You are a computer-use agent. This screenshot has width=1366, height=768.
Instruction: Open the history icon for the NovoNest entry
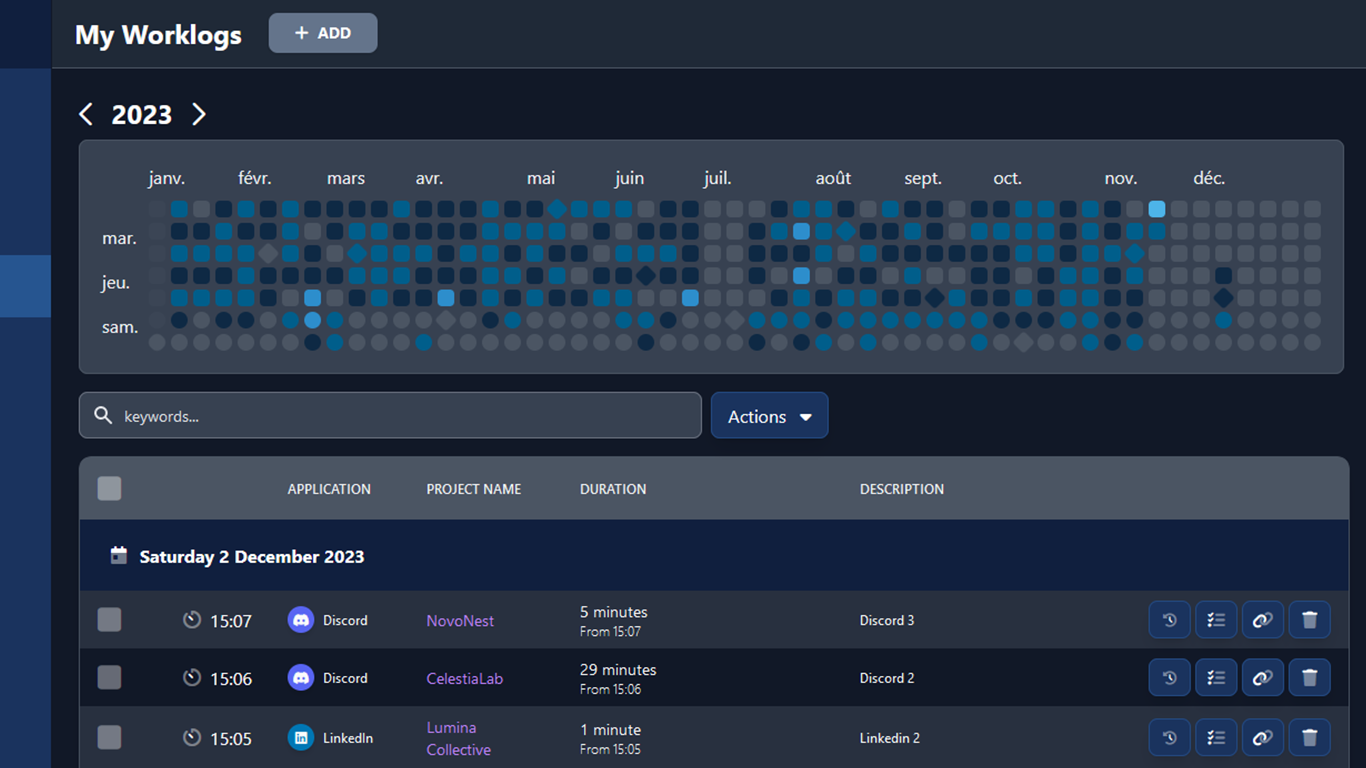(1169, 619)
